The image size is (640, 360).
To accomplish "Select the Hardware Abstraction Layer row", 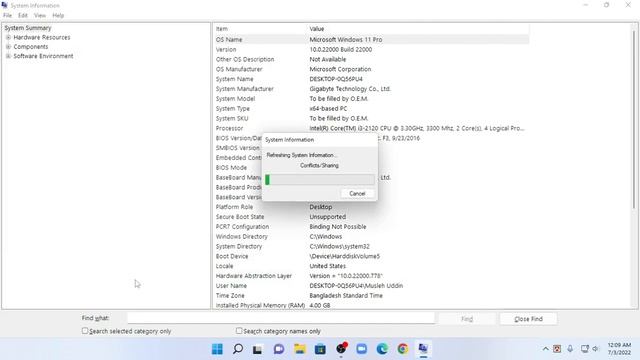I will pyautogui.click(x=371, y=276).
